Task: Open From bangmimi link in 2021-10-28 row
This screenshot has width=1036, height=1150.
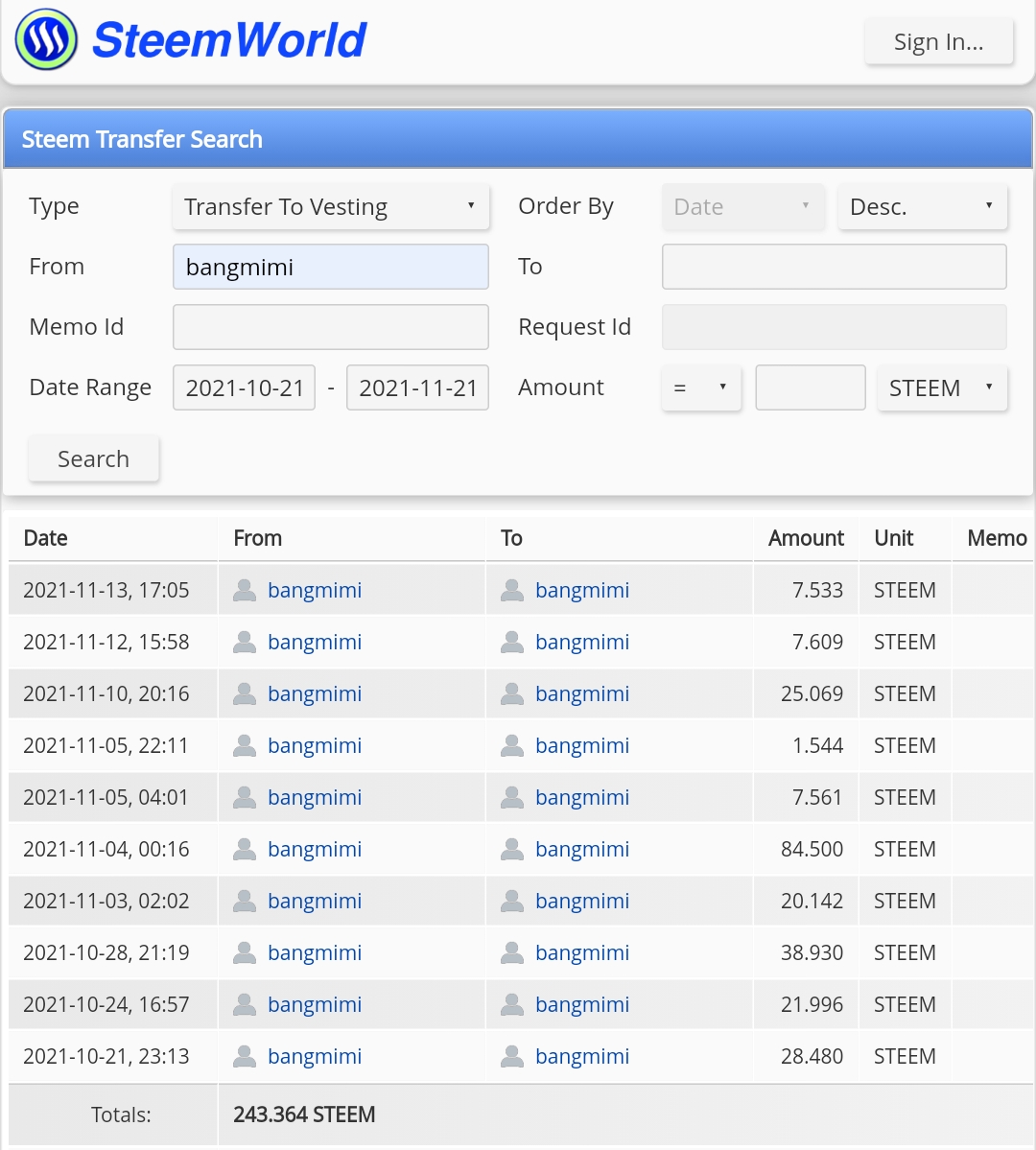Action: [315, 952]
